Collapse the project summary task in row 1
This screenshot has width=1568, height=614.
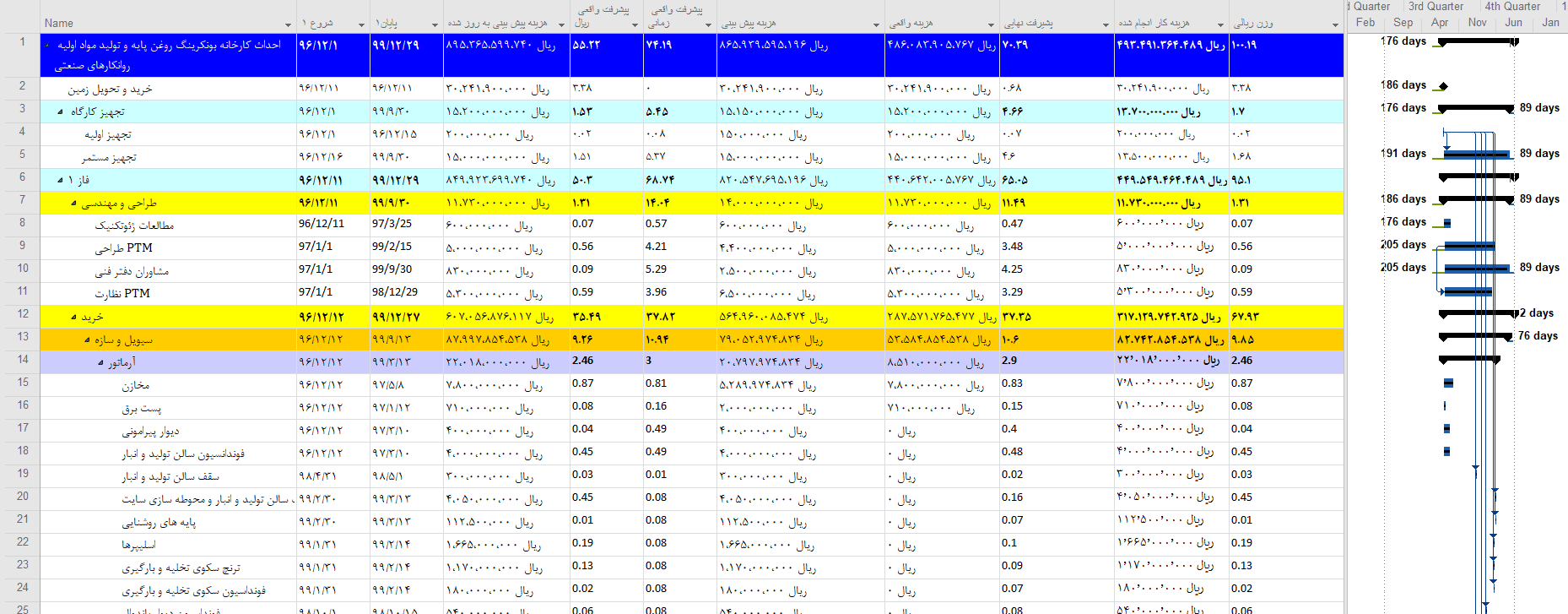coord(46,45)
